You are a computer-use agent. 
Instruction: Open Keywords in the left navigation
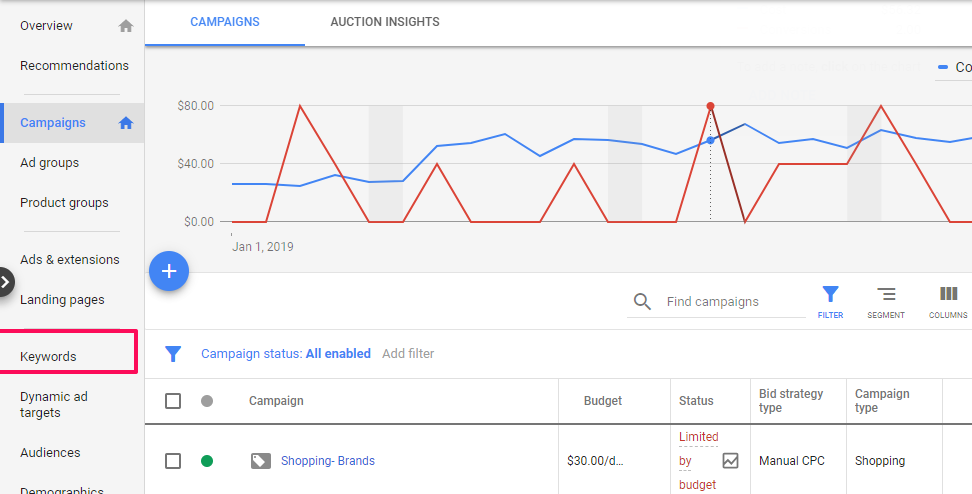coord(48,357)
